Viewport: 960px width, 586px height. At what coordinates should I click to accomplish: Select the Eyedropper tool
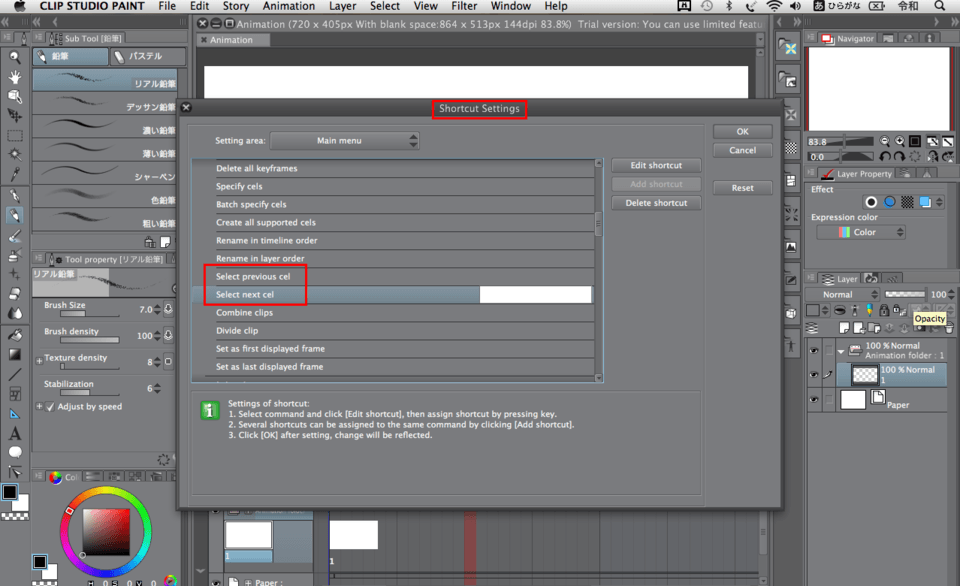(15, 176)
